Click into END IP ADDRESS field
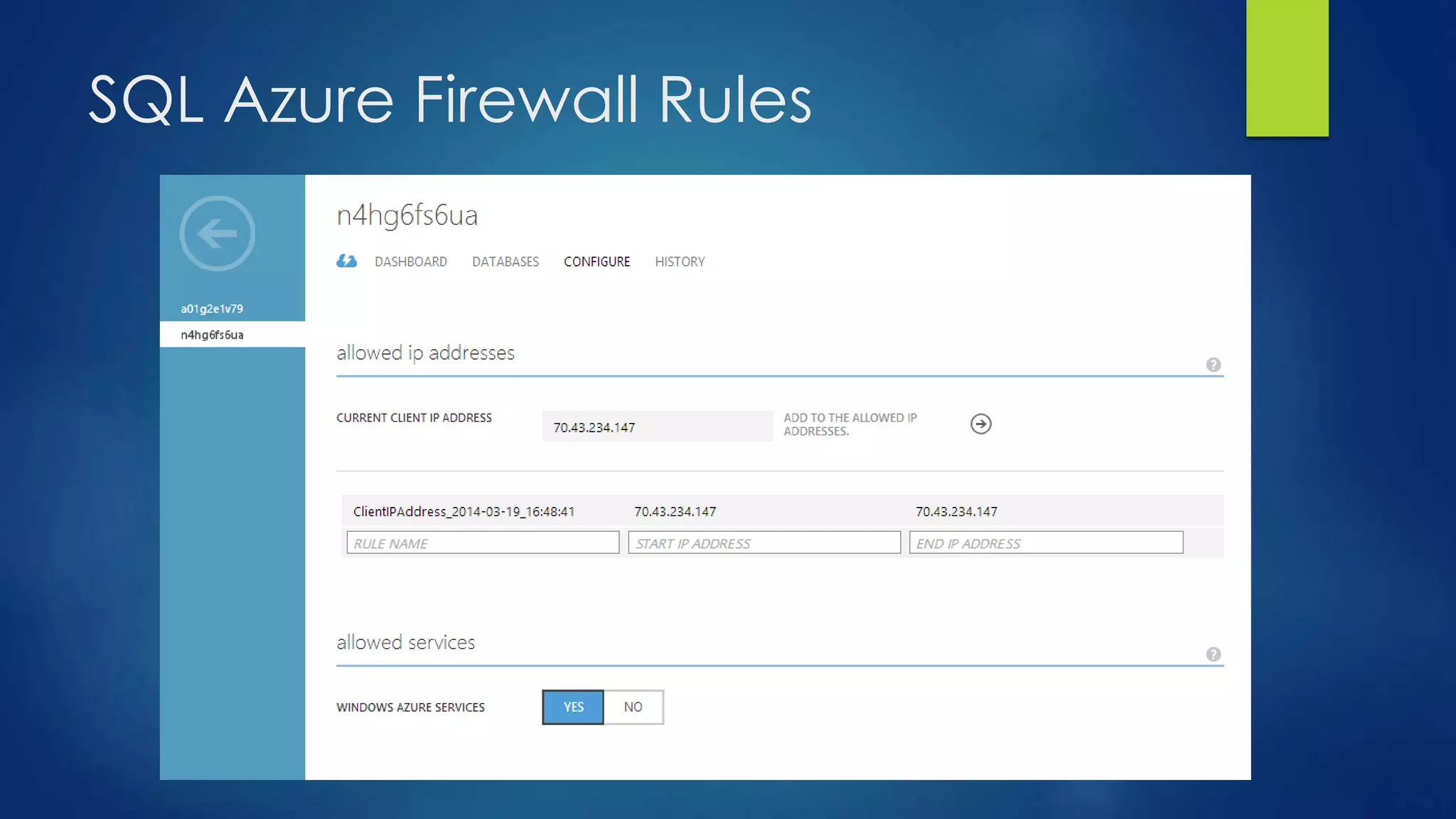This screenshot has height=819, width=1456. point(1045,543)
